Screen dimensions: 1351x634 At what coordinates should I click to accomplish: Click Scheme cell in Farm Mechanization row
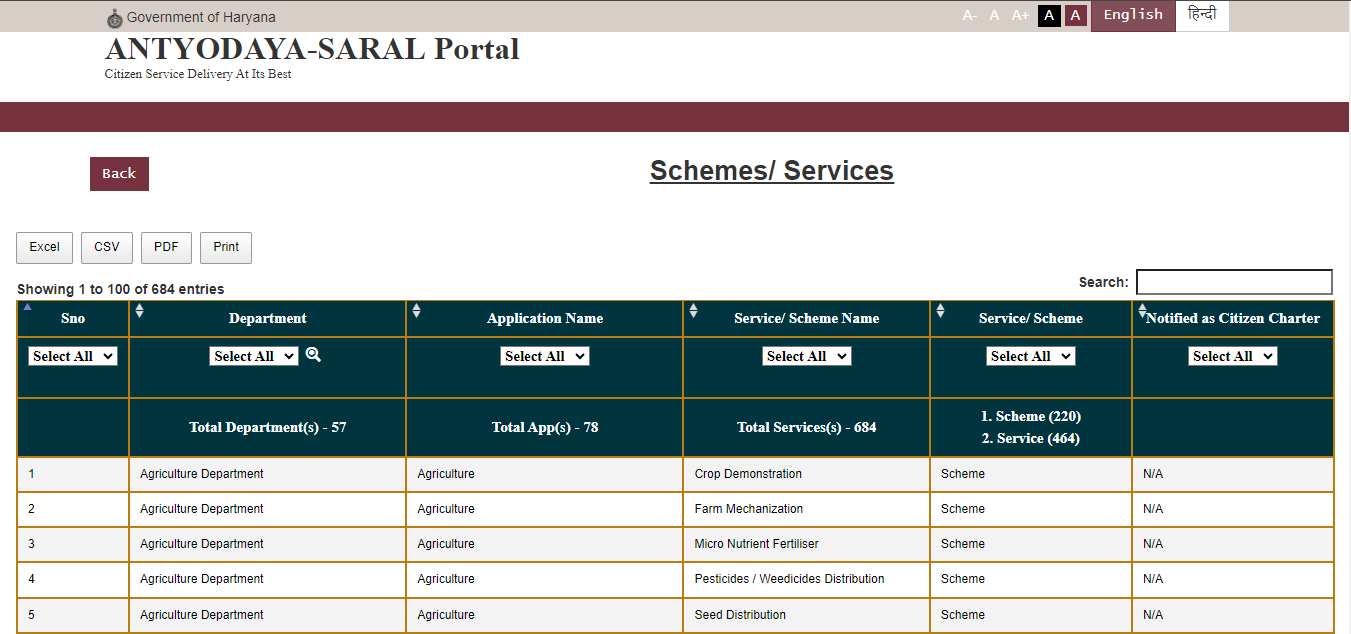1031,509
